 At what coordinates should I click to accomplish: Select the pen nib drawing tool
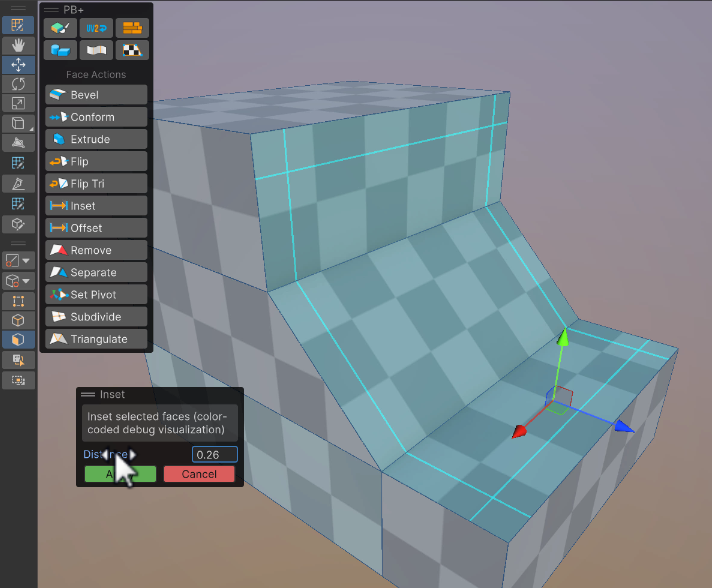click(18, 183)
